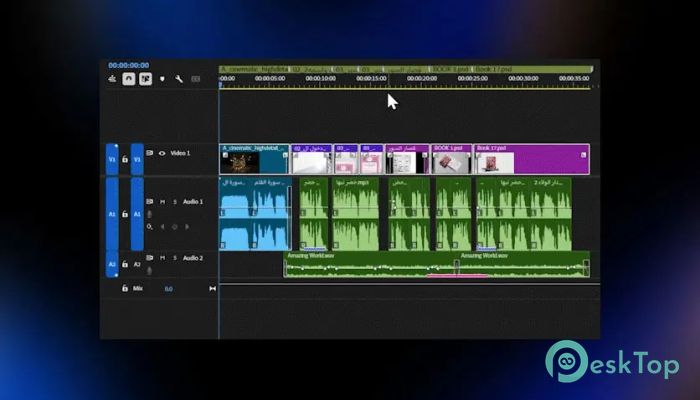The height and width of the screenshot is (400, 700).
Task: Enable voice-over record on Audio 2
Action: 150,271
